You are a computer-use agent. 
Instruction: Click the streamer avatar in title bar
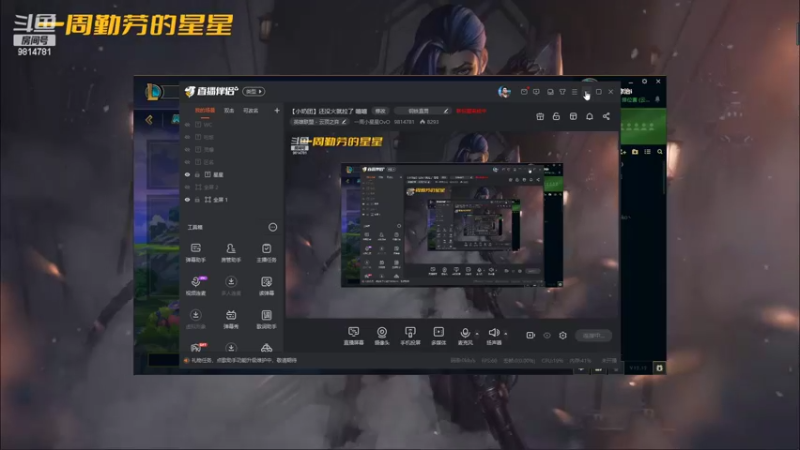504,92
